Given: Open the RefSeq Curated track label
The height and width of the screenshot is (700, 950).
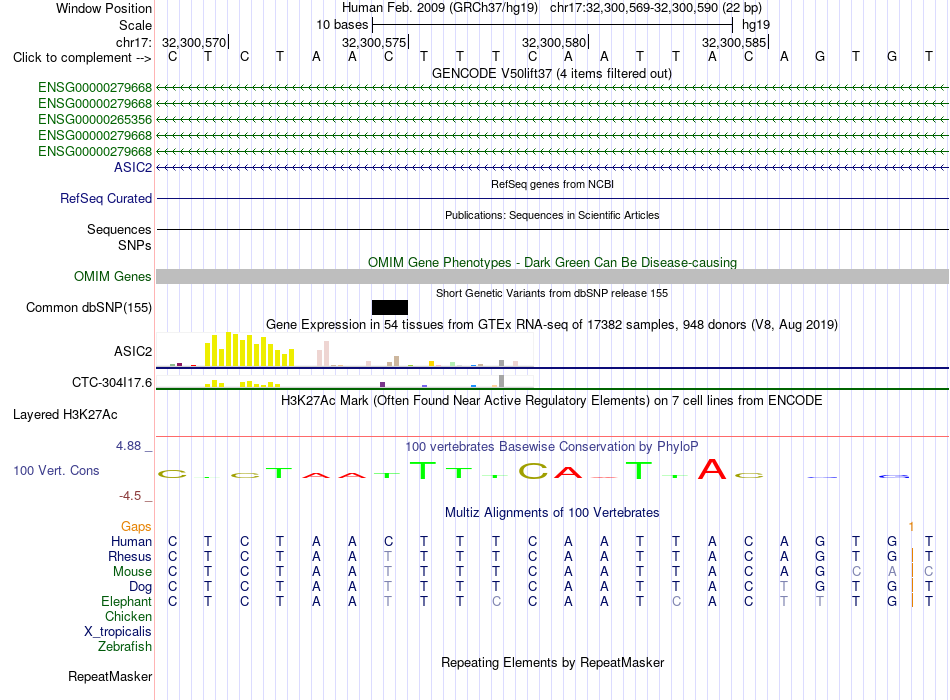Looking at the screenshot, I should (106, 198).
